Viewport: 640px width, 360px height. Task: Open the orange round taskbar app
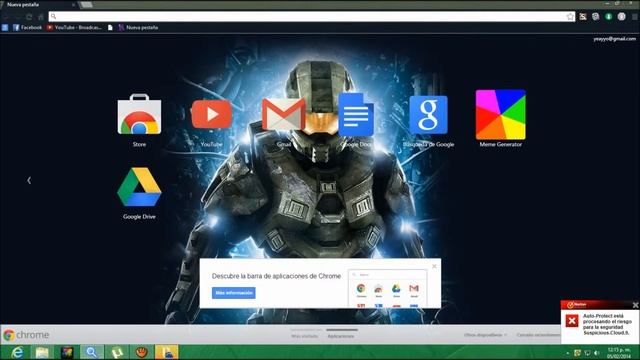pos(142,352)
